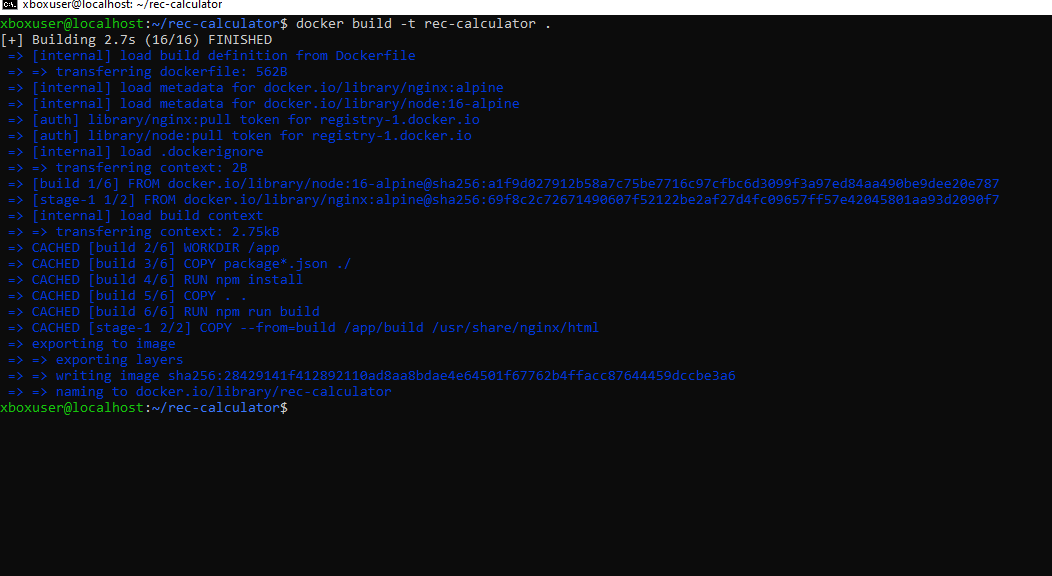Viewport: 1052px width, 576px height.
Task: Click the CACHED RUN npm install line
Action: click(x=168, y=280)
